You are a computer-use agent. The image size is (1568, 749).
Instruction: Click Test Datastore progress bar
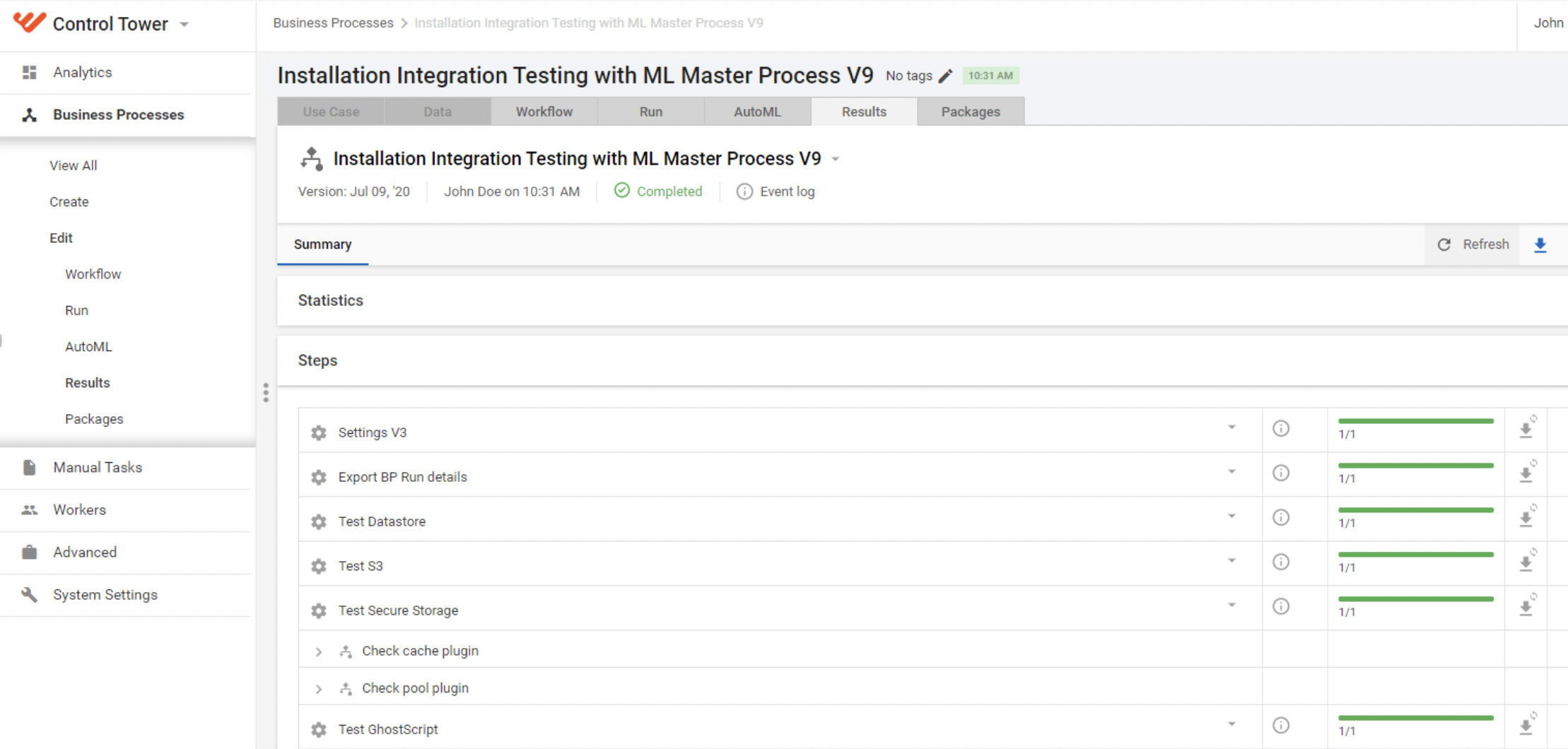click(x=1415, y=510)
